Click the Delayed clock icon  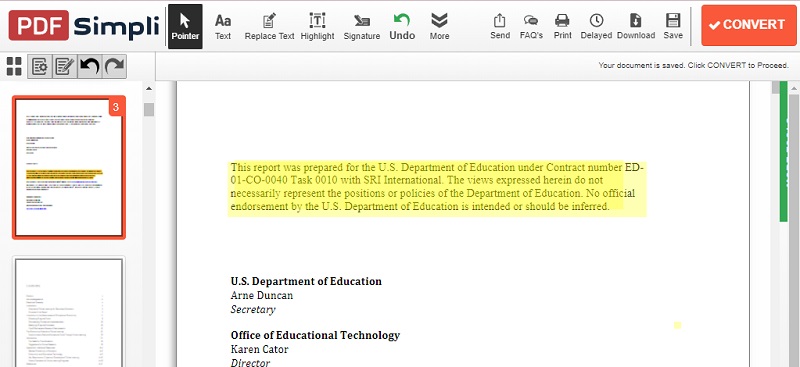pos(596,20)
